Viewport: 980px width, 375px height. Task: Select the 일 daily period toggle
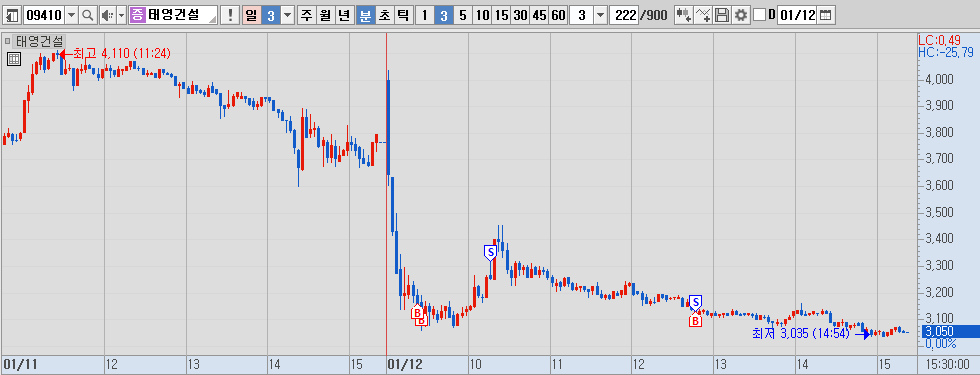click(x=251, y=16)
